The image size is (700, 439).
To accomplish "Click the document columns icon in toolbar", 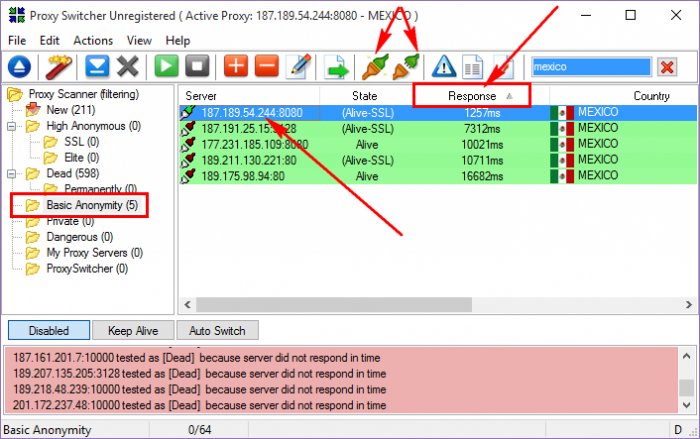I will [472, 67].
